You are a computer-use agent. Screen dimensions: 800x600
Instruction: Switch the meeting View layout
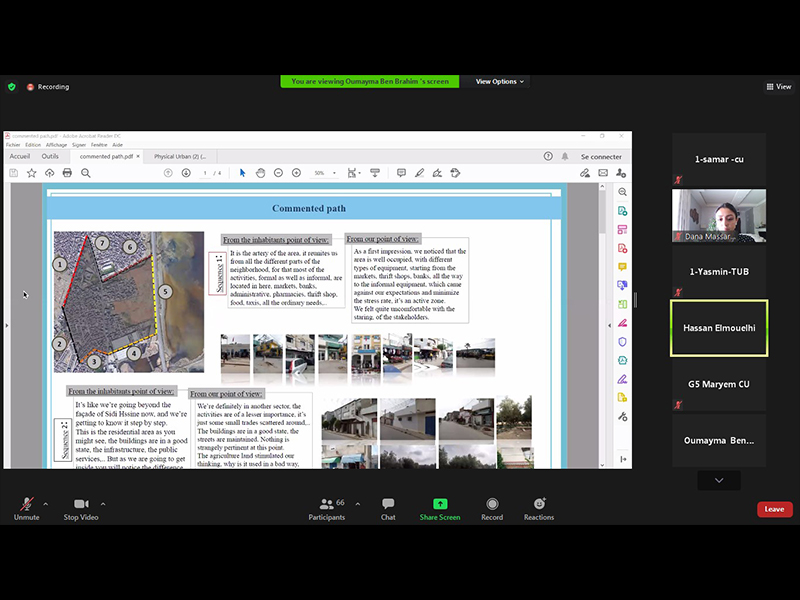coord(778,87)
